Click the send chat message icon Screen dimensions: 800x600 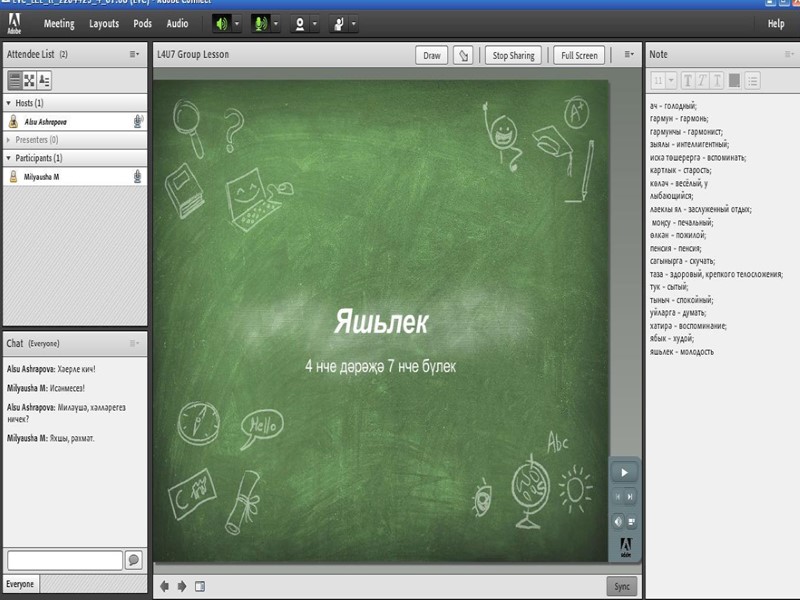click(134, 560)
